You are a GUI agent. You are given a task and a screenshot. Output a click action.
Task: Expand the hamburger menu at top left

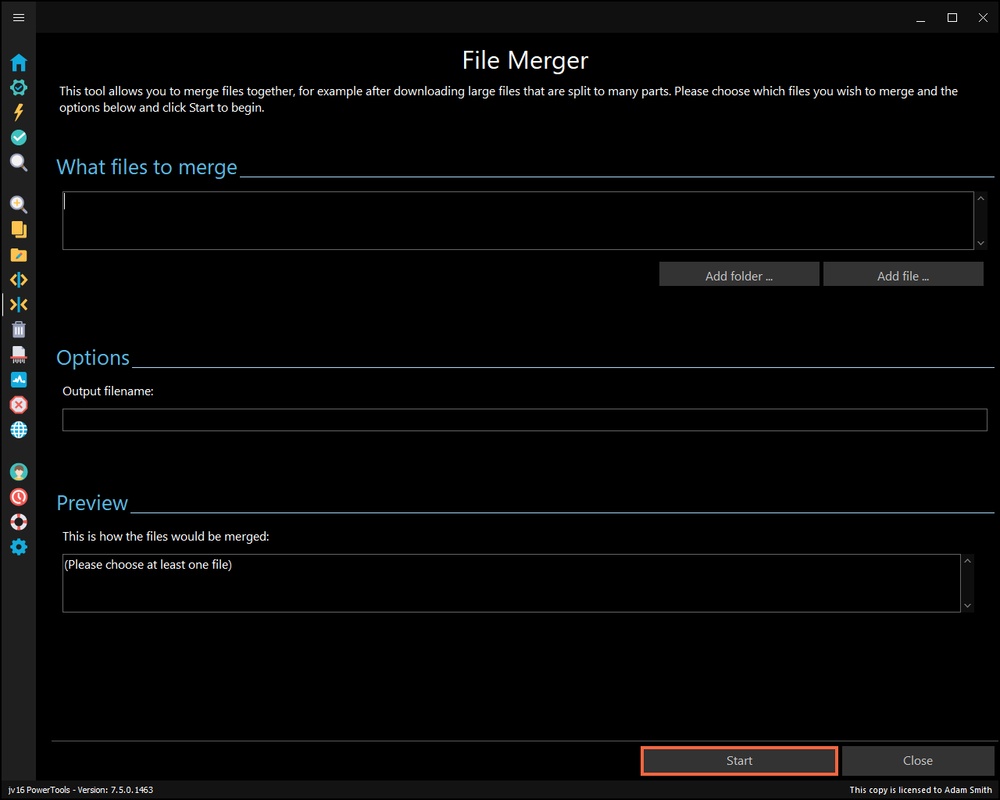pyautogui.click(x=18, y=18)
